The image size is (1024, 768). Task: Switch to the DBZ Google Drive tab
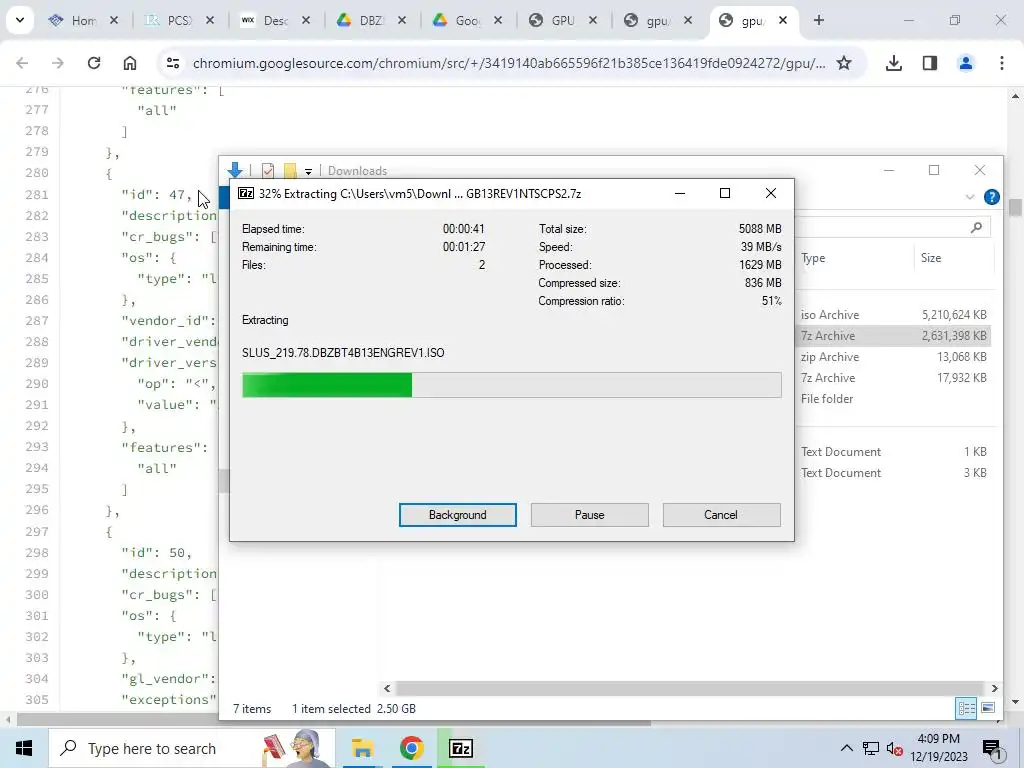click(x=370, y=21)
